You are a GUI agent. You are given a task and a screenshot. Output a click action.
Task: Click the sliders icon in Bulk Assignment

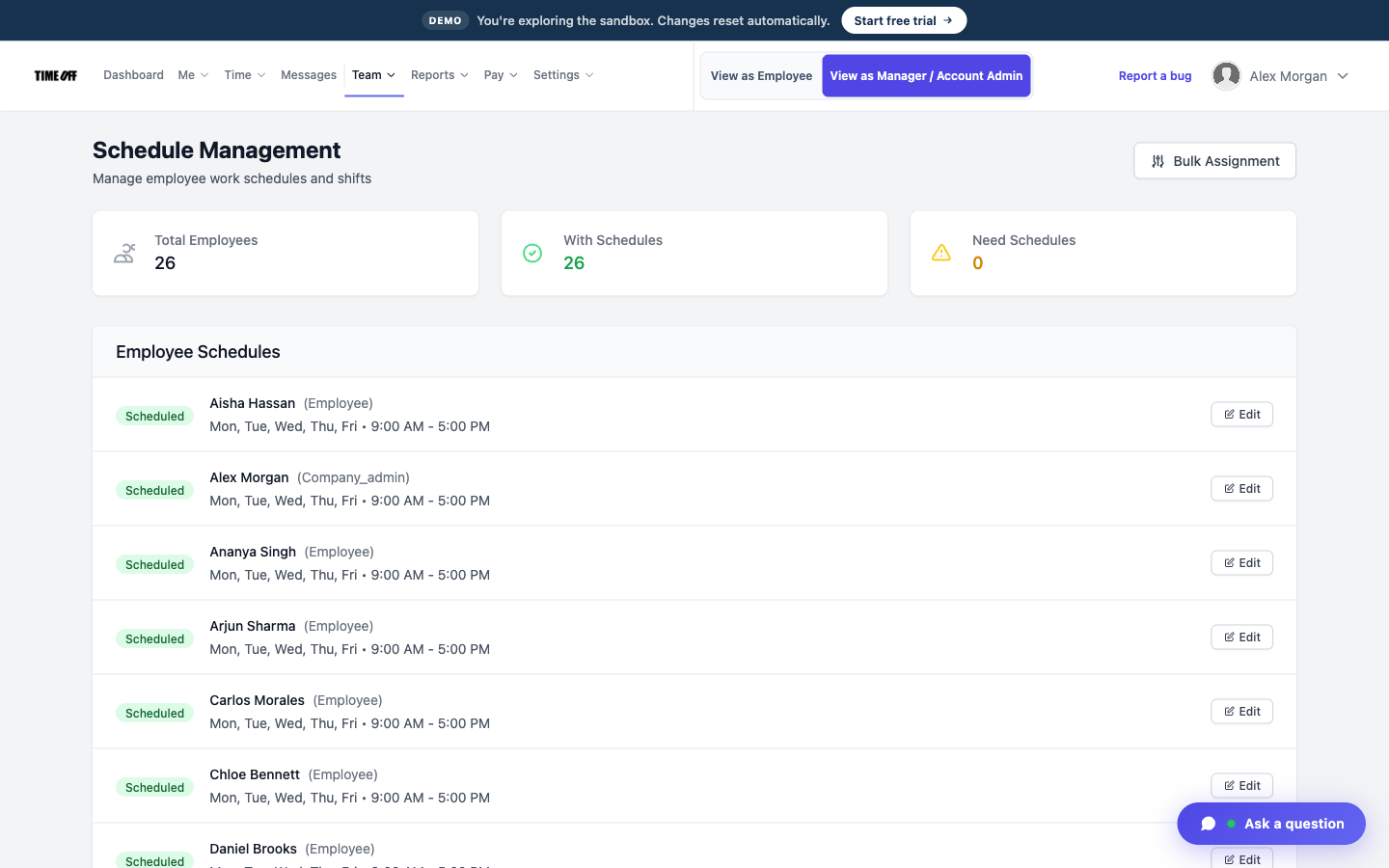click(1157, 161)
